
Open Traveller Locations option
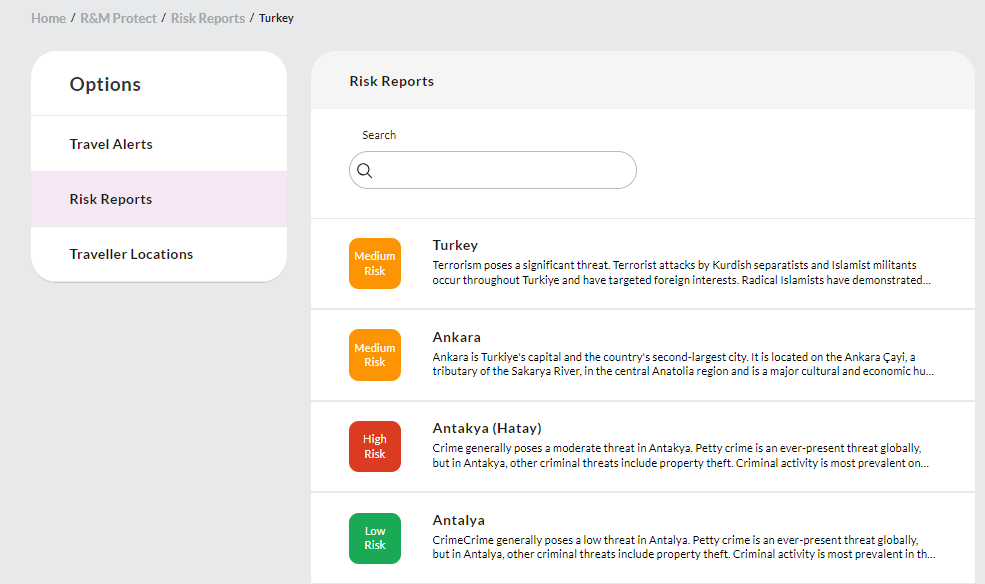coord(159,254)
